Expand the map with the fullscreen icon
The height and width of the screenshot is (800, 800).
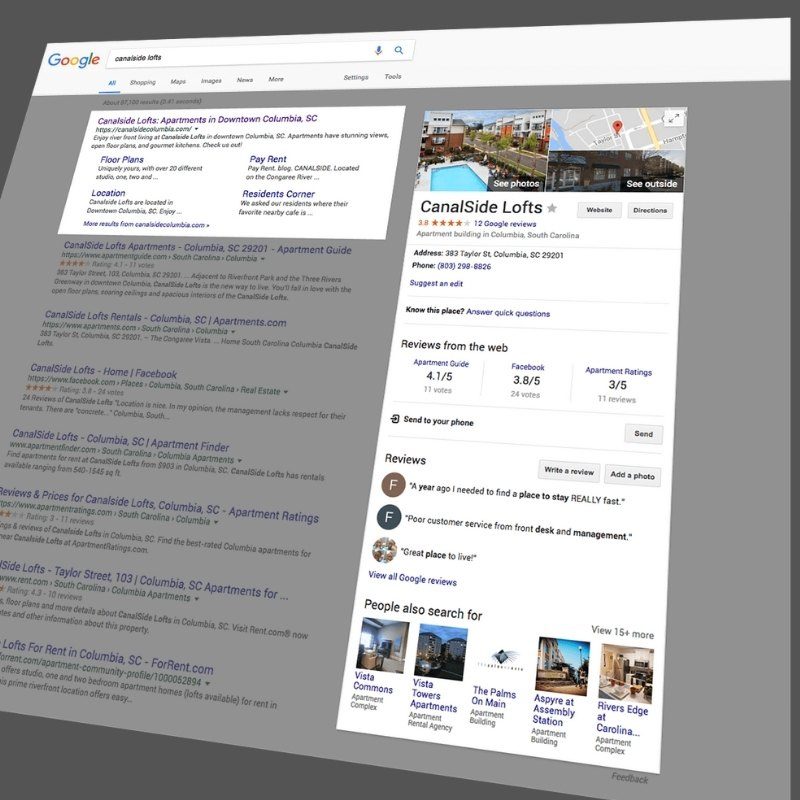(x=673, y=119)
